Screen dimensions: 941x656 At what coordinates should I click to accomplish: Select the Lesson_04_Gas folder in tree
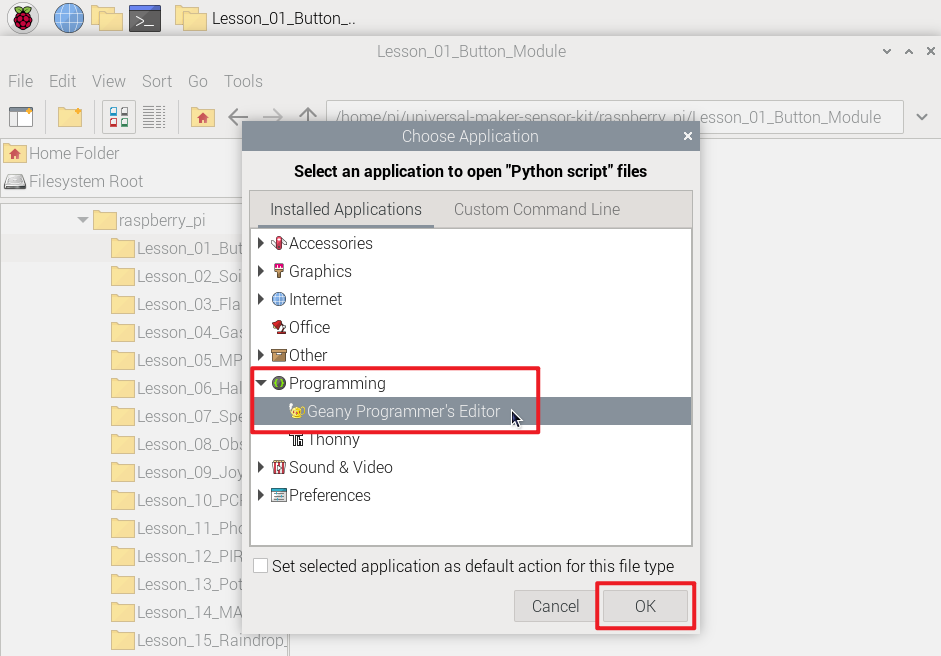click(176, 332)
